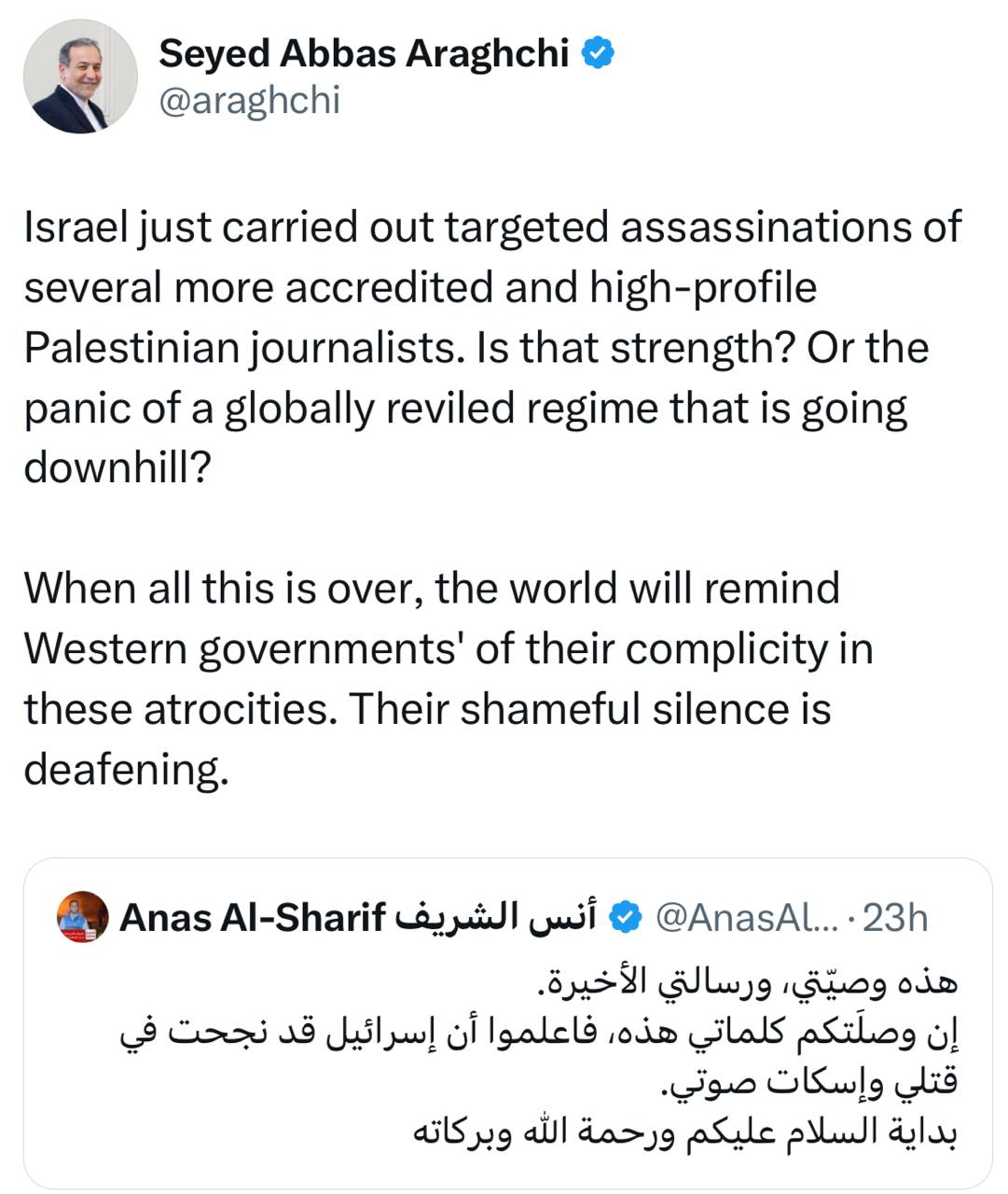This screenshot has width=1008, height=1194.
Task: Click the verified badge beside Araghchi's name
Action: 598,53
